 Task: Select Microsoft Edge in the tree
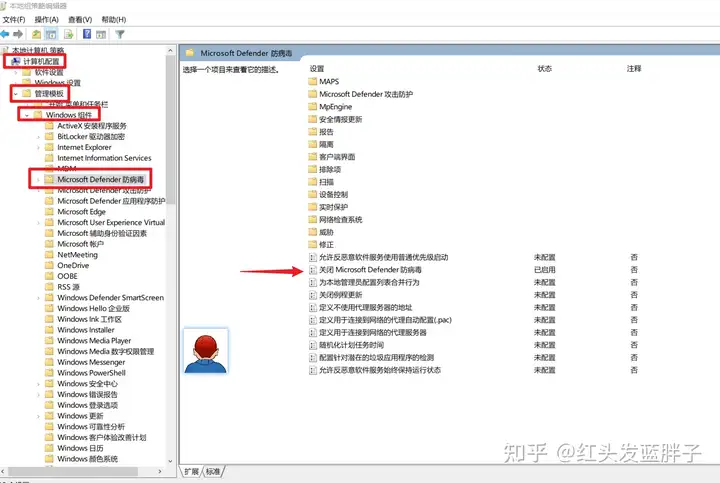tap(81, 212)
